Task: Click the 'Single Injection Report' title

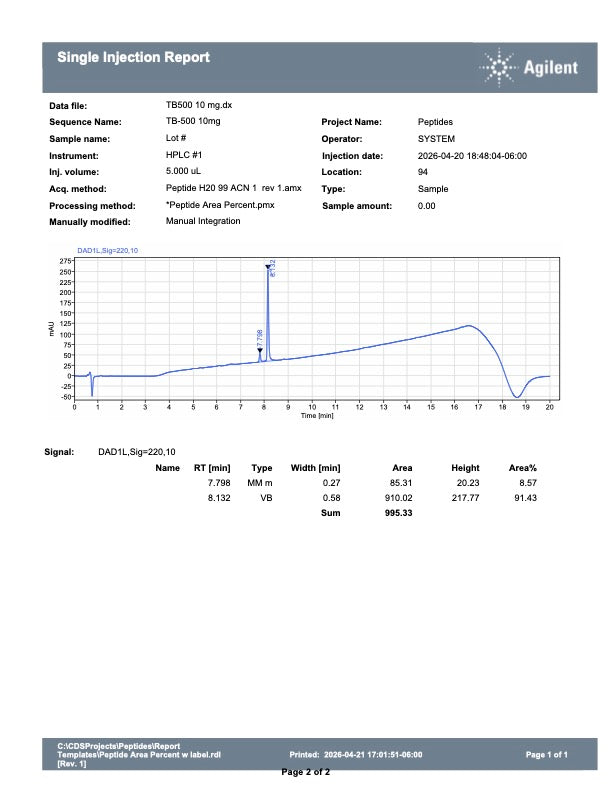Action: pyautogui.click(x=133, y=57)
